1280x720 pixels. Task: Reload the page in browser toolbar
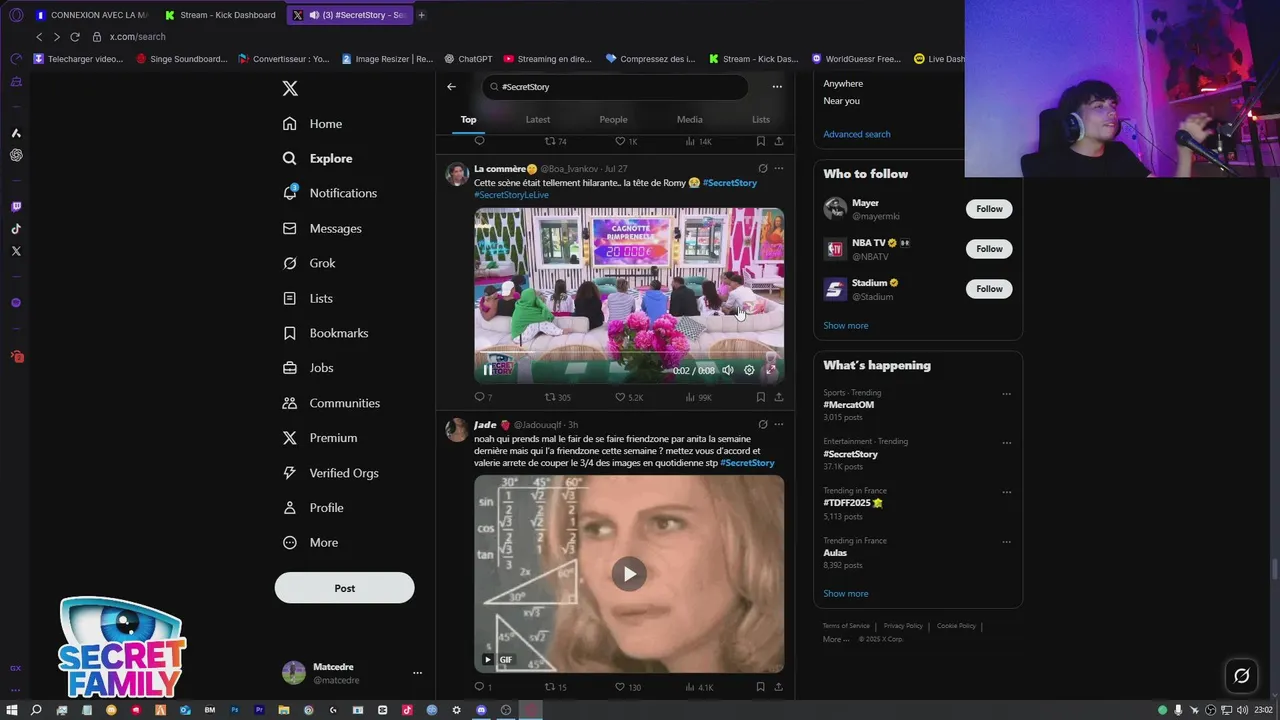coord(74,37)
